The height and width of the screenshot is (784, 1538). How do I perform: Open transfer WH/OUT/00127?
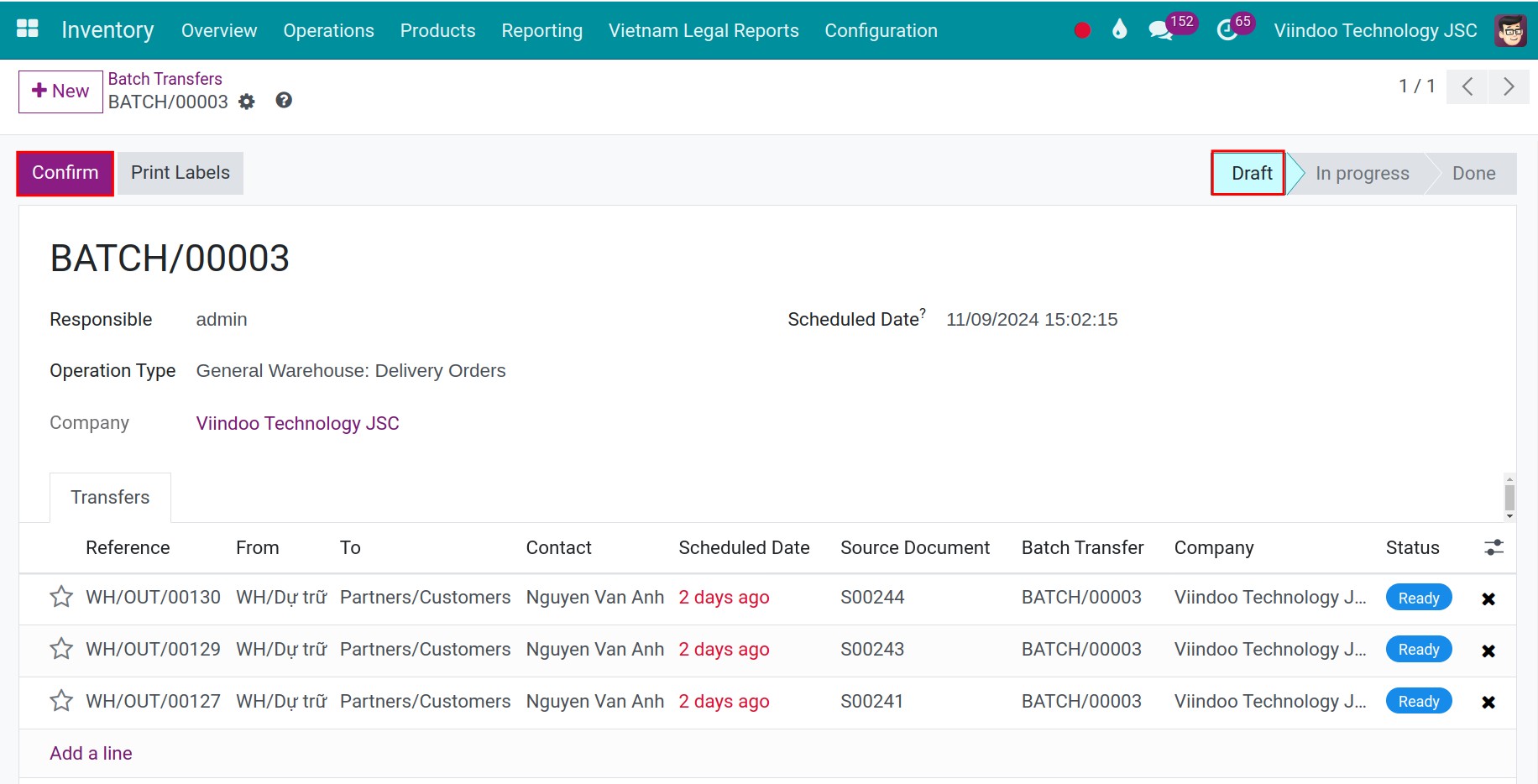click(153, 701)
